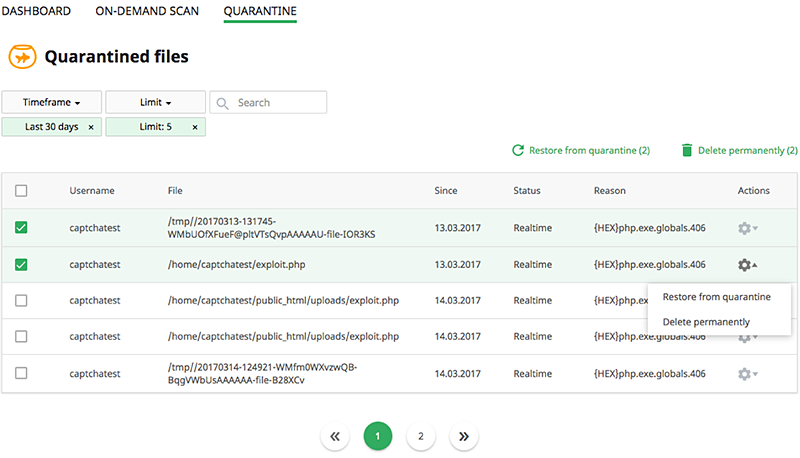Remove the Limit: 5 filter tag
The height and width of the screenshot is (458, 800).
point(195,127)
